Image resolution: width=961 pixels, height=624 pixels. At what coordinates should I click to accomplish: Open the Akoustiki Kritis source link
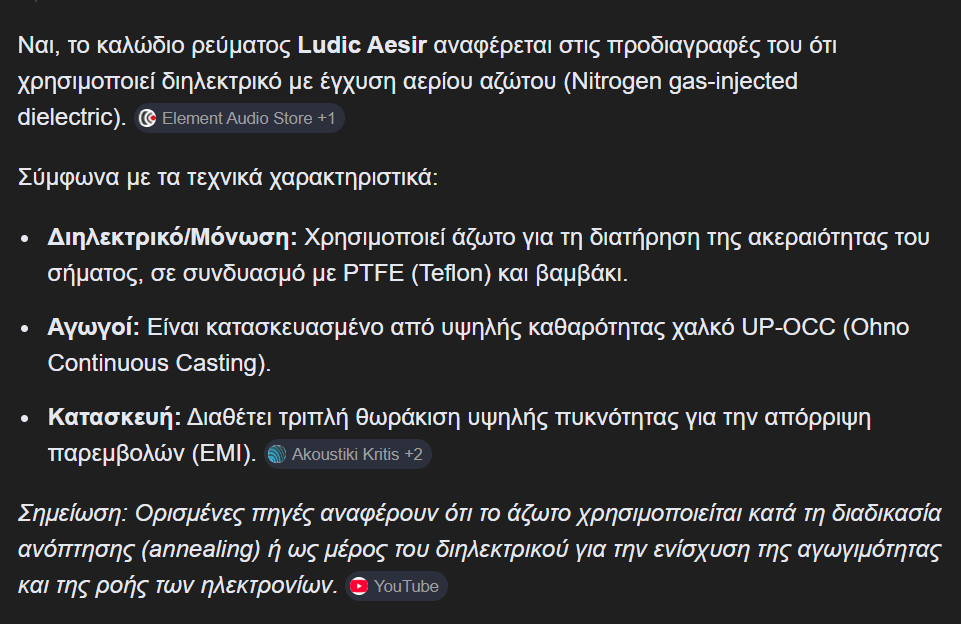pos(345,454)
